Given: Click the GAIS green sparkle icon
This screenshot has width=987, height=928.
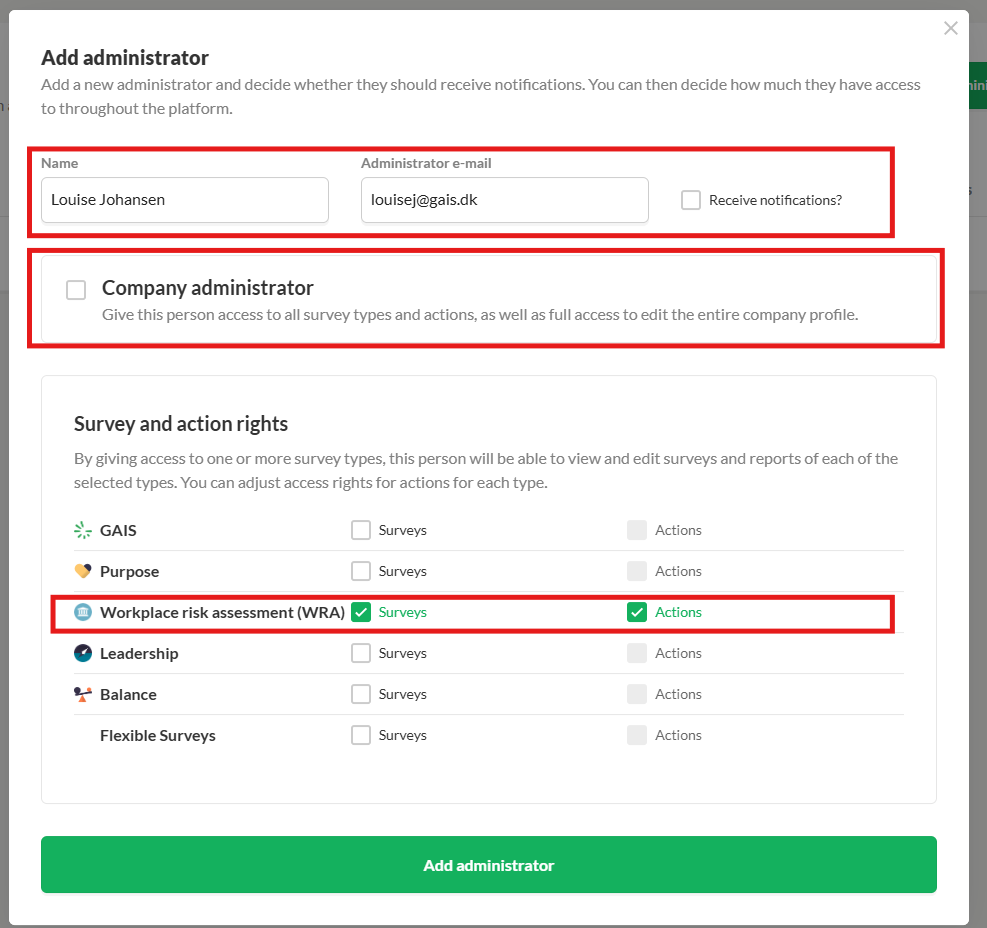Looking at the screenshot, I should click(82, 530).
